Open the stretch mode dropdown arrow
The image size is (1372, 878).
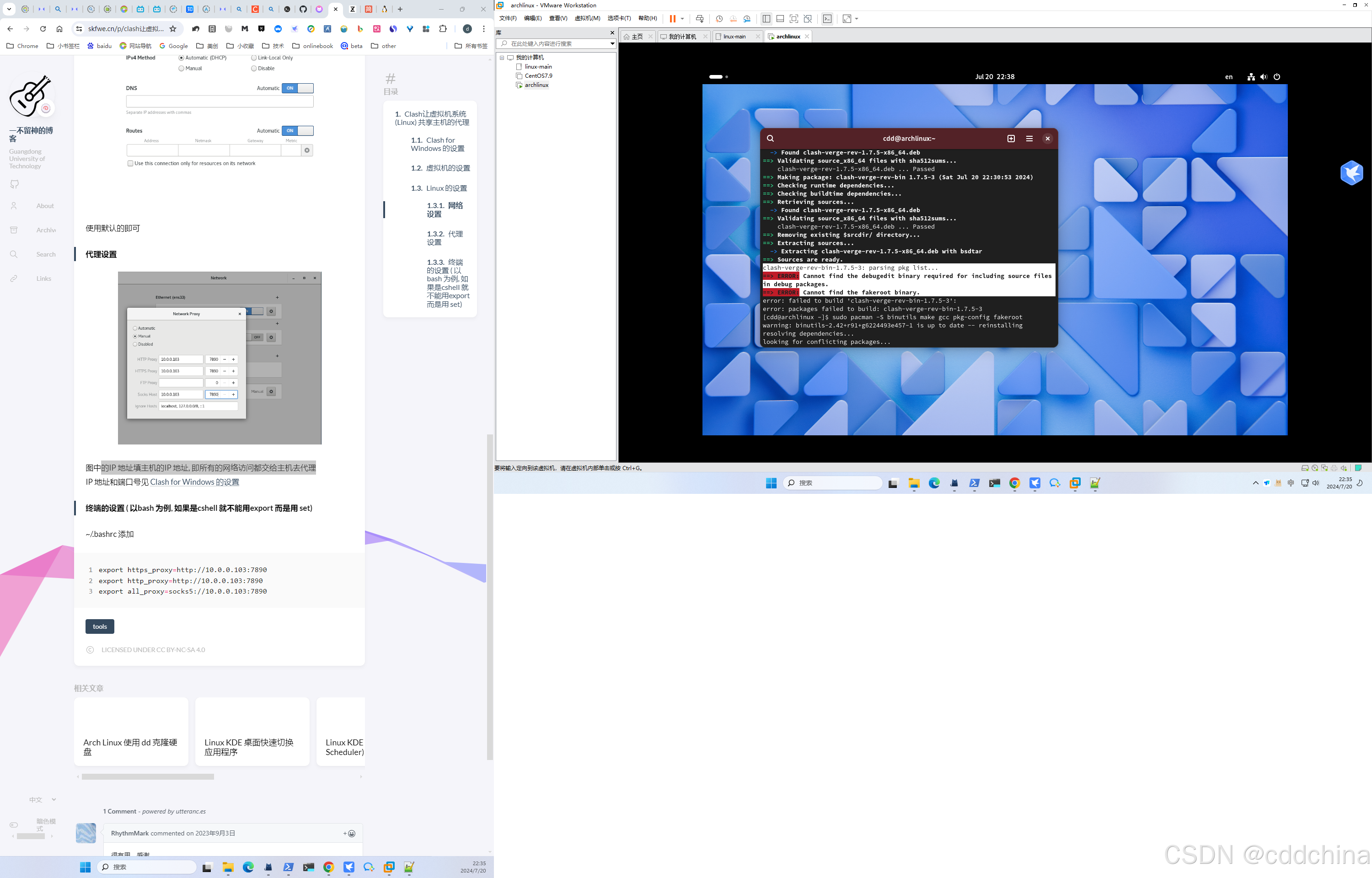pyautogui.click(x=856, y=19)
